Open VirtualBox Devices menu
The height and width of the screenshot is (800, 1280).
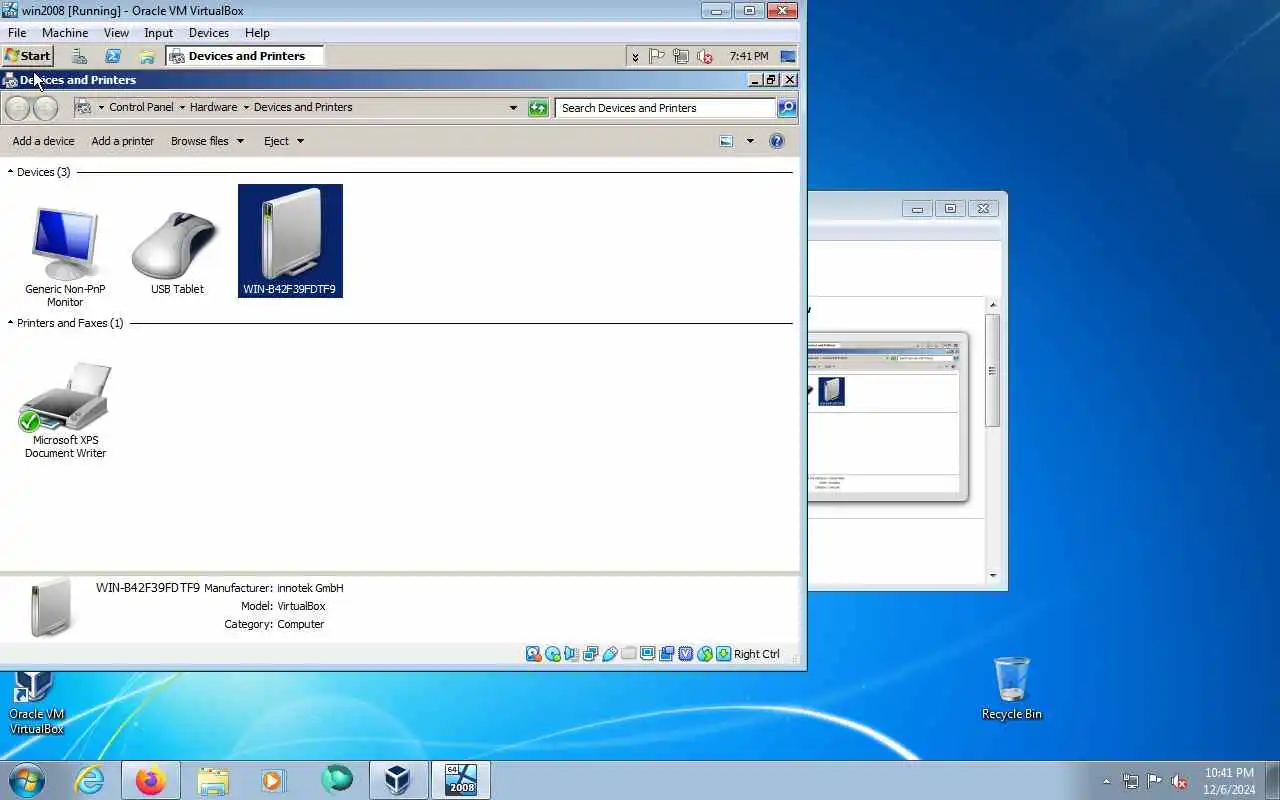pos(209,33)
